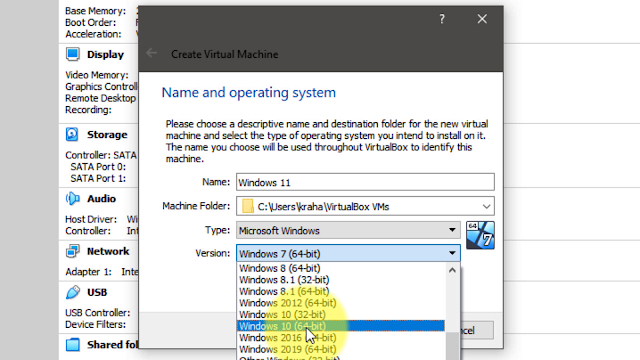Screen dimensions: 640x360
Task: Click the 'USB Controller:' label
Action: click(98, 313)
